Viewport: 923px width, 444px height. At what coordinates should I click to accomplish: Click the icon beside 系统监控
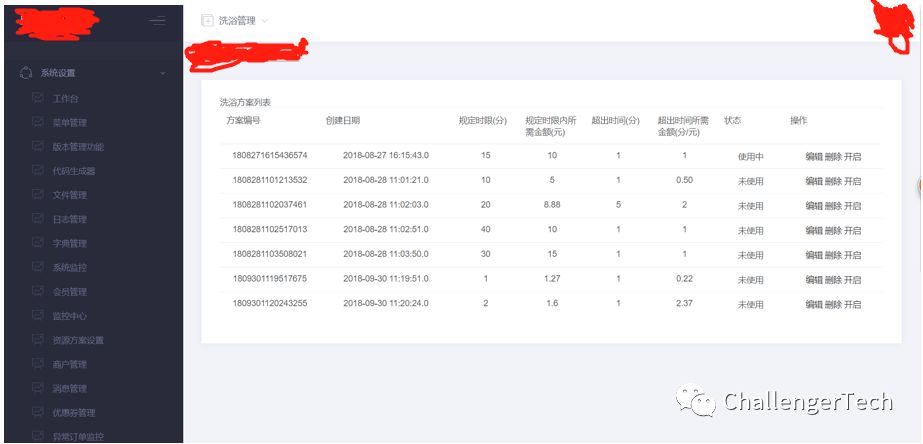pos(38,267)
